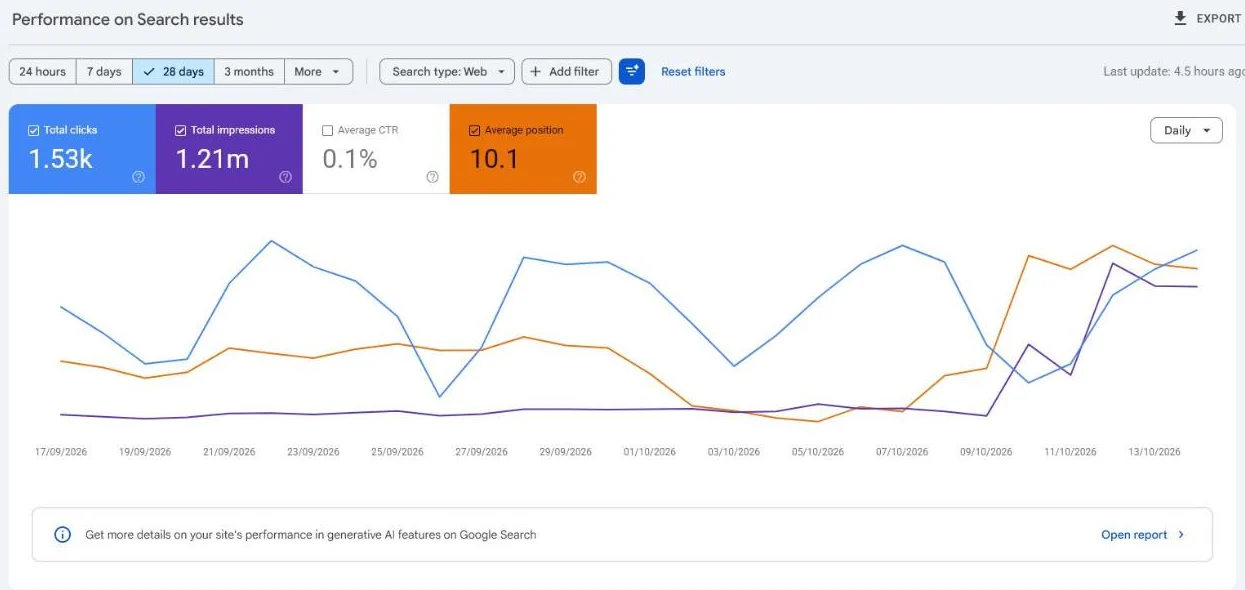Click the 27/09/2026 axis date label
Image resolution: width=1245 pixels, height=590 pixels.
pos(481,452)
